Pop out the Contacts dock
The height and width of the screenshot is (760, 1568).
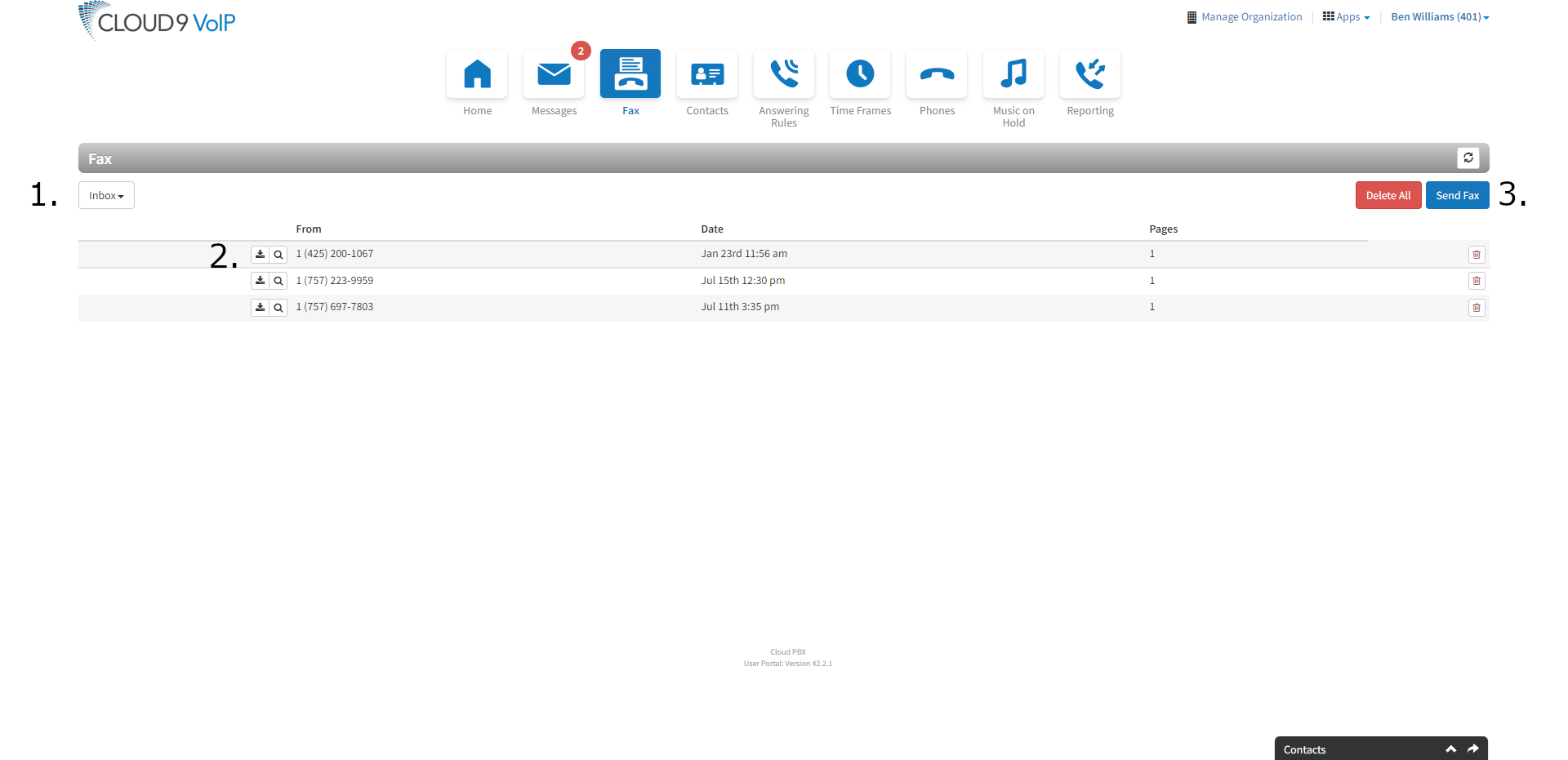[1472, 749]
